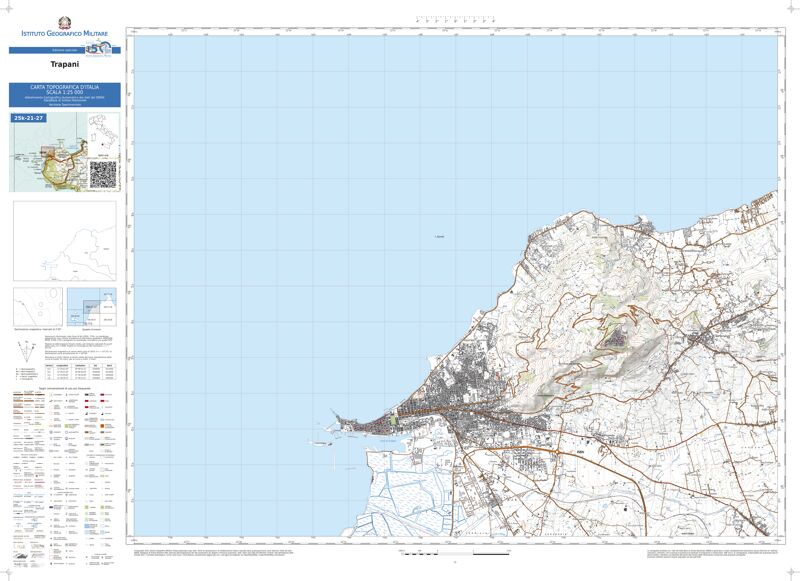Click the blue 'Carta Topografica d'Italia' banner

pos(64,95)
